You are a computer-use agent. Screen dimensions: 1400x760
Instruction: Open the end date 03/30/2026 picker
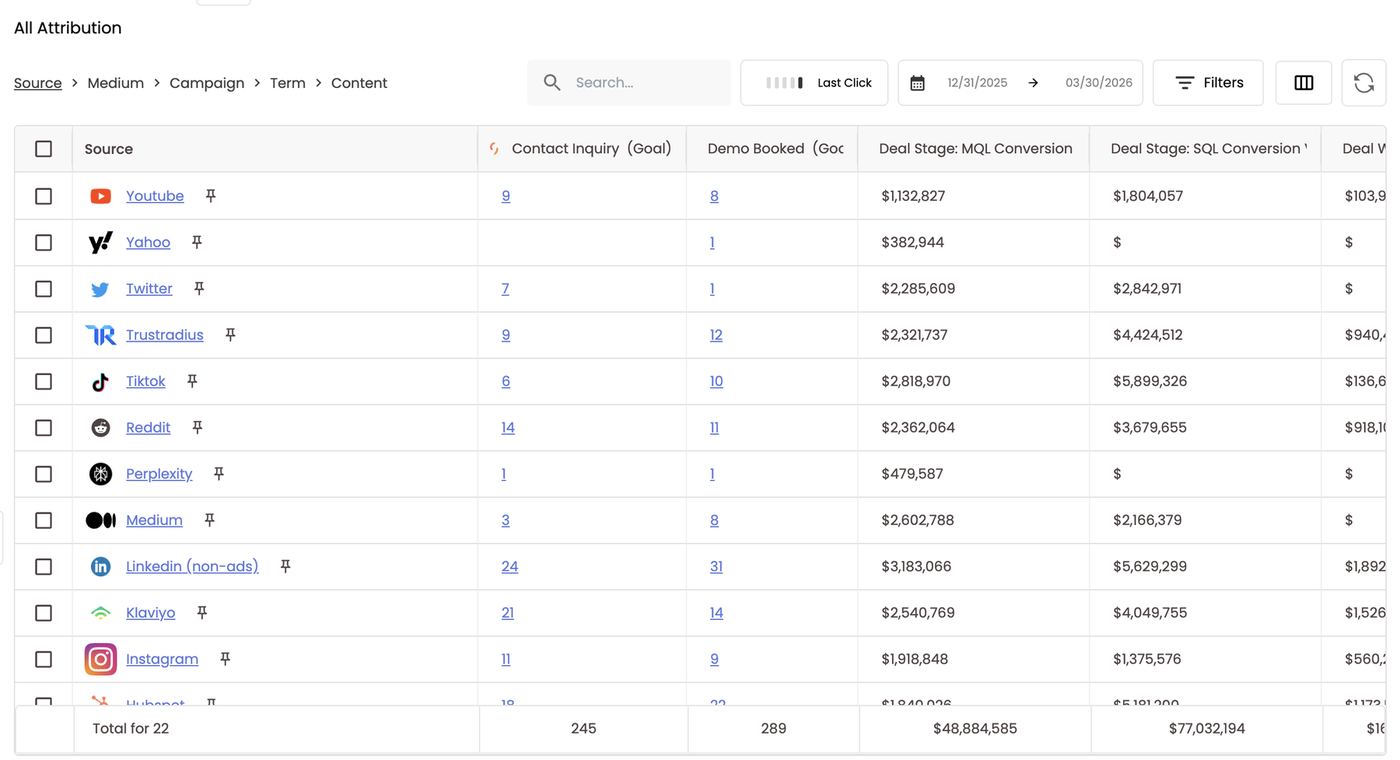pos(1099,83)
